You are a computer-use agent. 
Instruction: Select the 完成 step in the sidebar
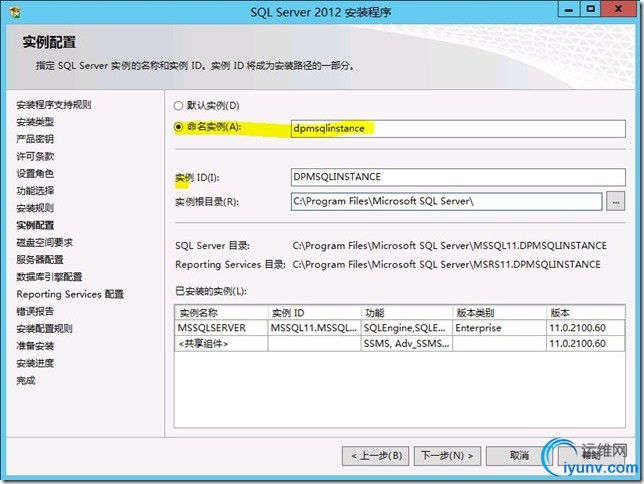tap(25, 381)
